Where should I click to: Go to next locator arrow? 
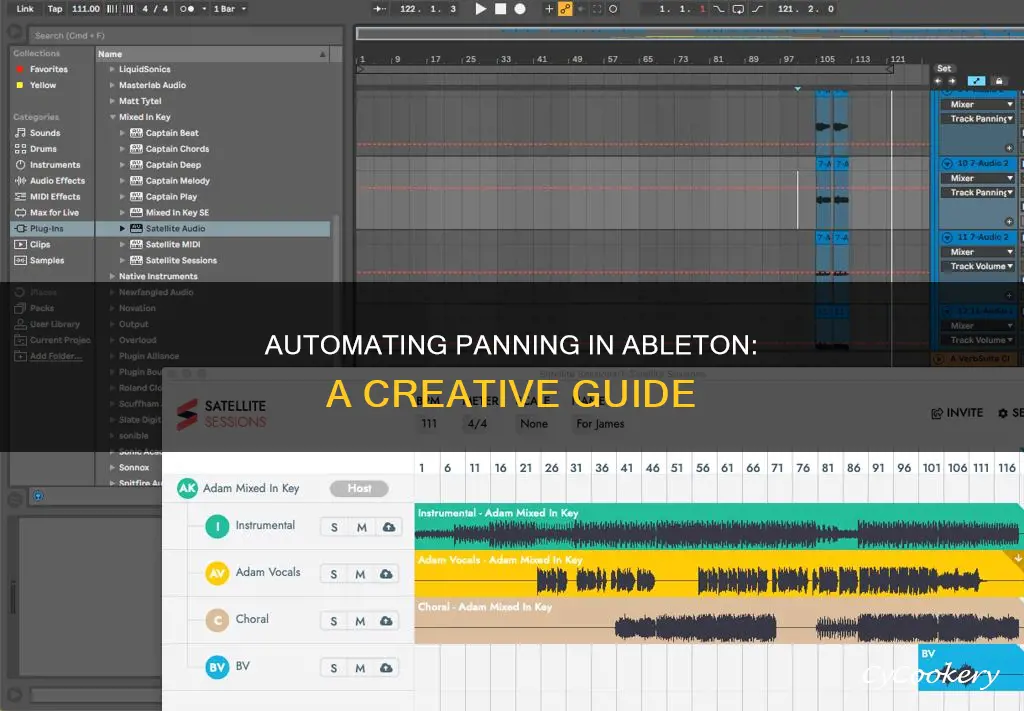pos(952,81)
